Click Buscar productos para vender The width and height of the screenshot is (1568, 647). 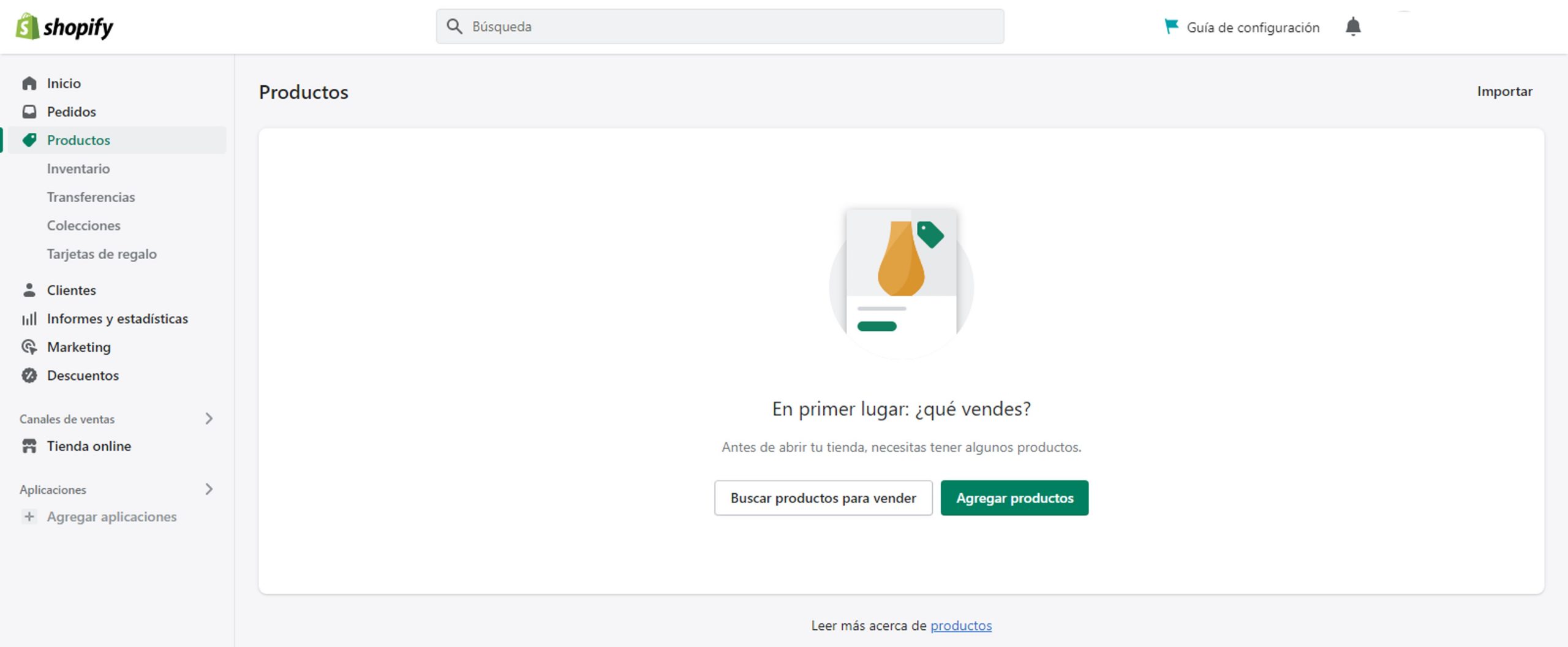[823, 498]
